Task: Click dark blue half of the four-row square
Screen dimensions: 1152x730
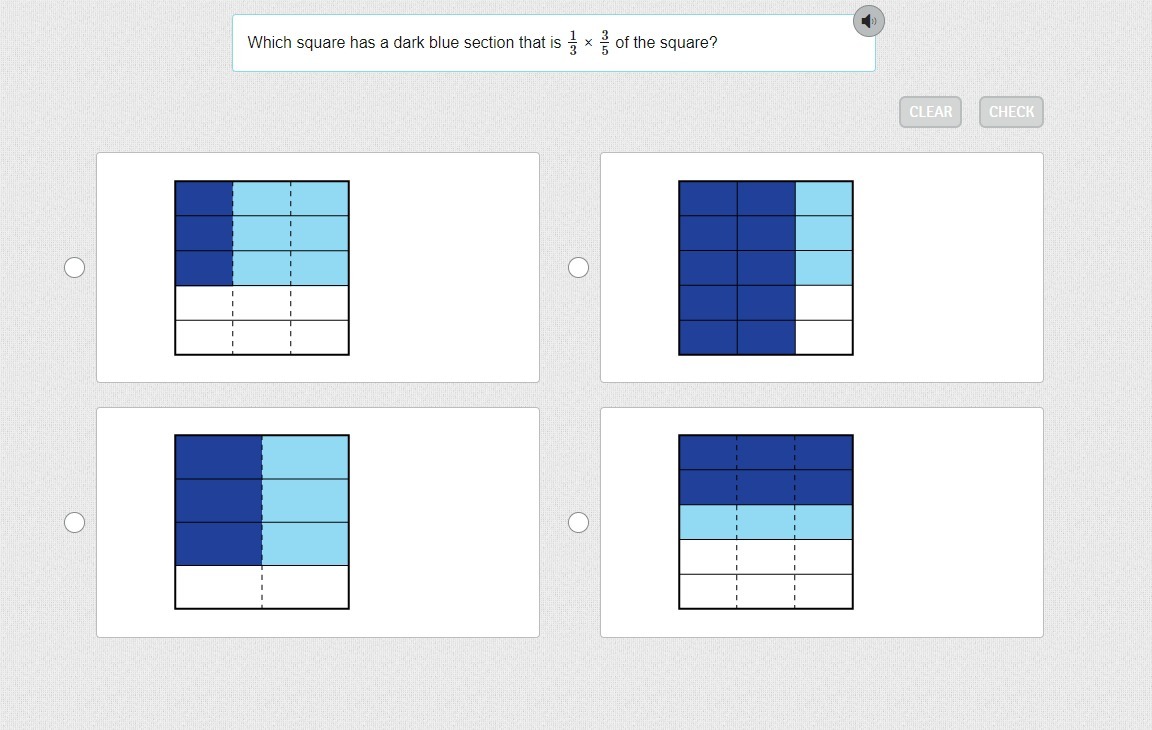Action: click(x=218, y=500)
